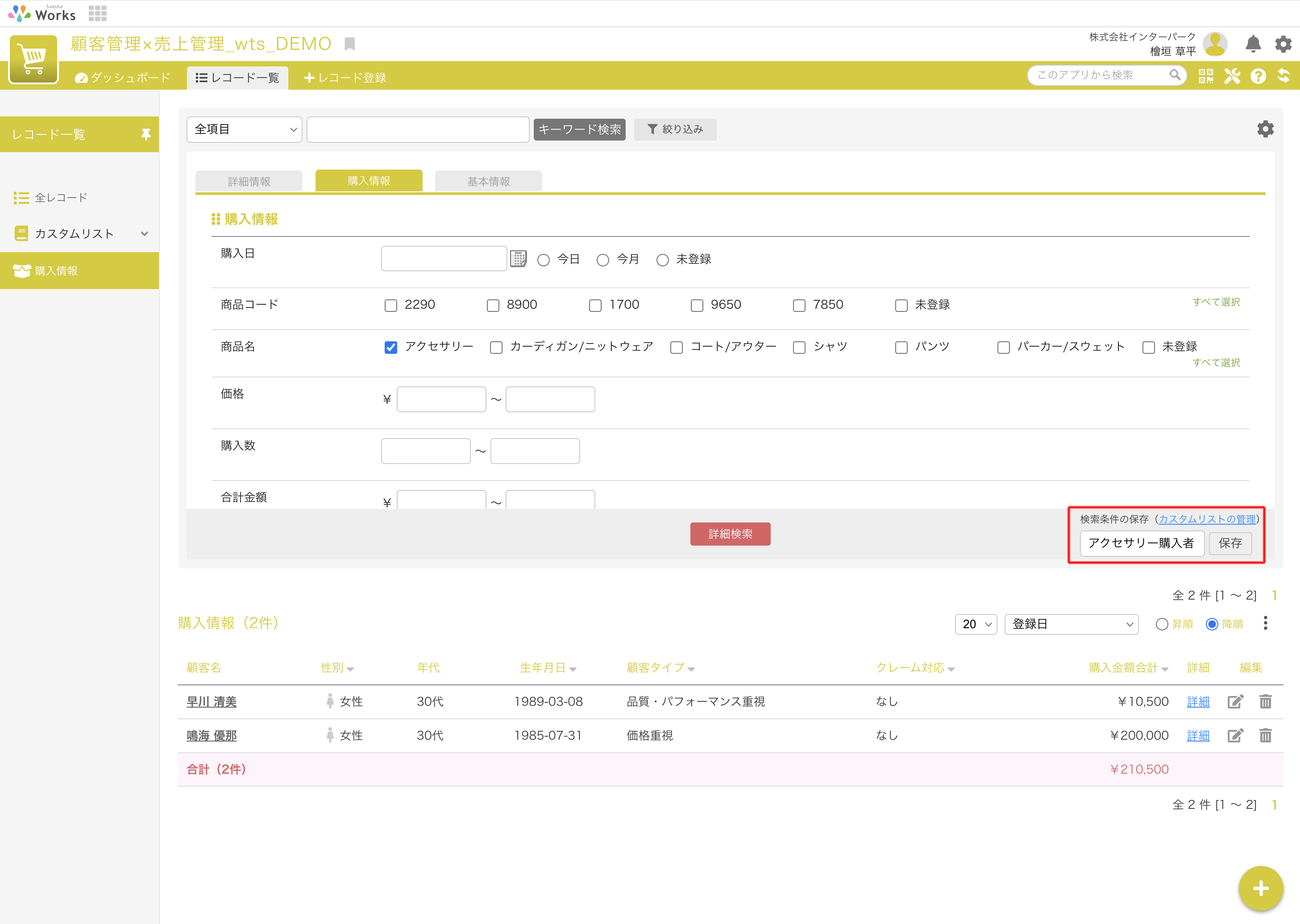Screen dimensions: 1300x924
Task: Click 保存 to save search condition
Action: click(x=1230, y=543)
